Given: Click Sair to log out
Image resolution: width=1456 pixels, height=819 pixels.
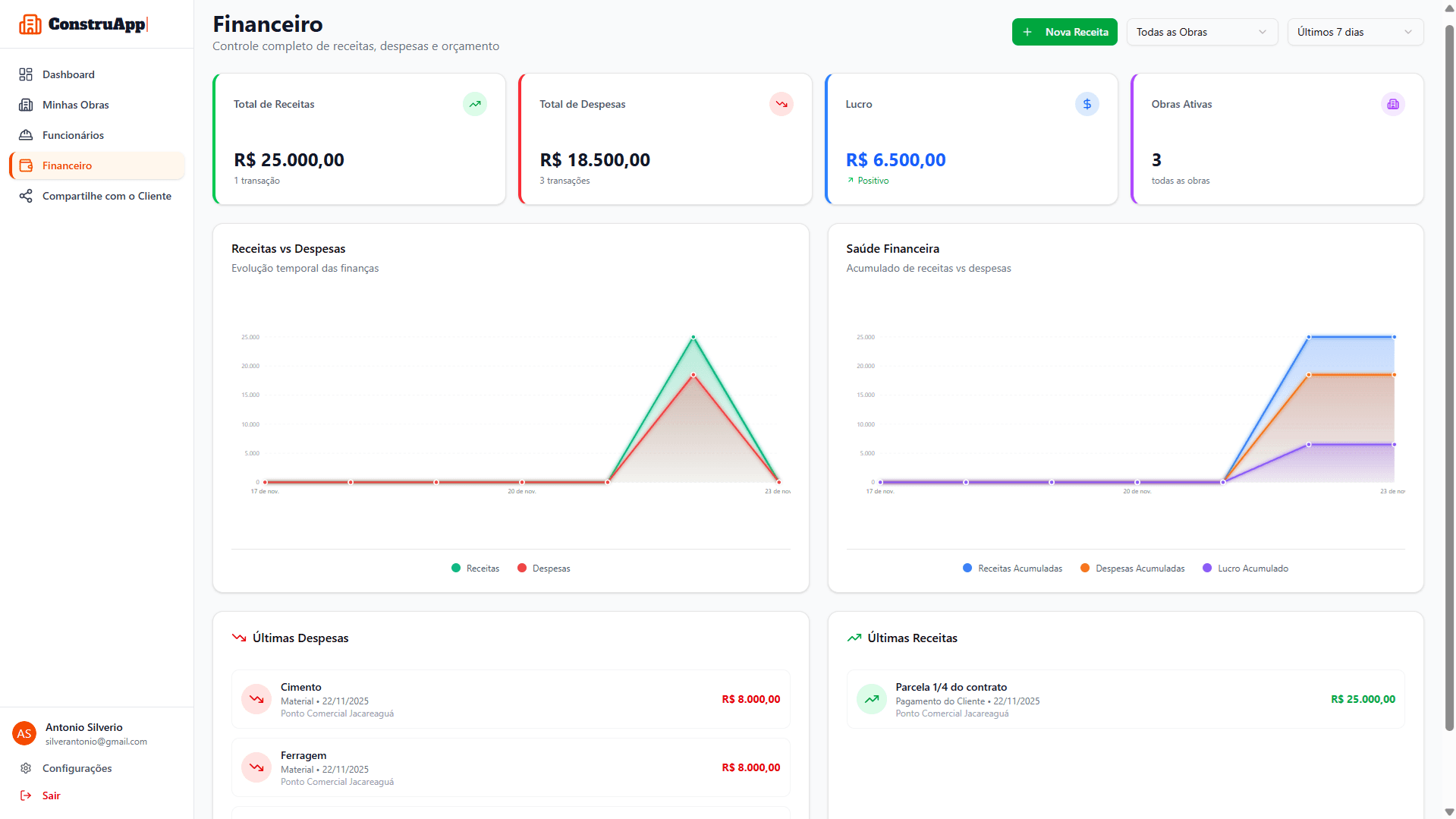Looking at the screenshot, I should (52, 795).
